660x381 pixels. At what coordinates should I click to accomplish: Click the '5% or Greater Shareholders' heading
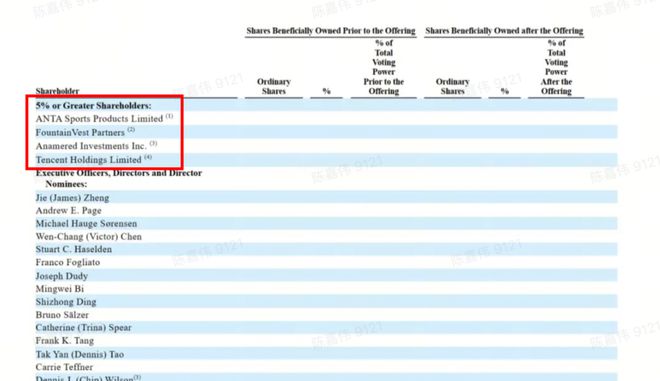click(x=93, y=106)
